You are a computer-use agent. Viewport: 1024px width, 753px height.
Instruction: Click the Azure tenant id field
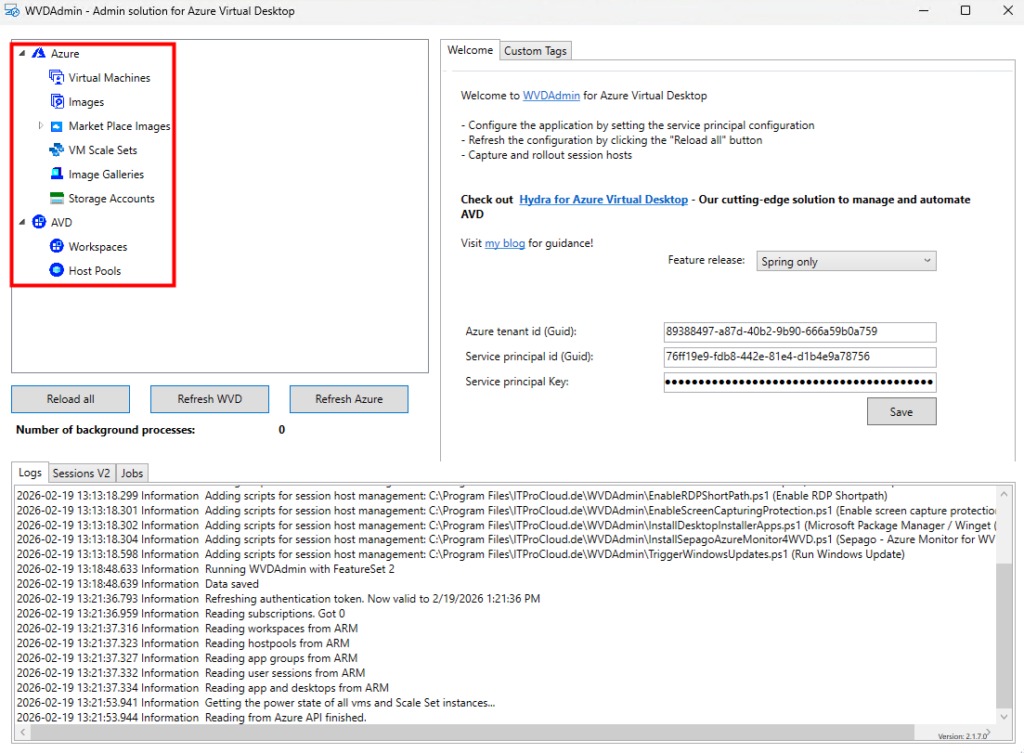(x=799, y=331)
